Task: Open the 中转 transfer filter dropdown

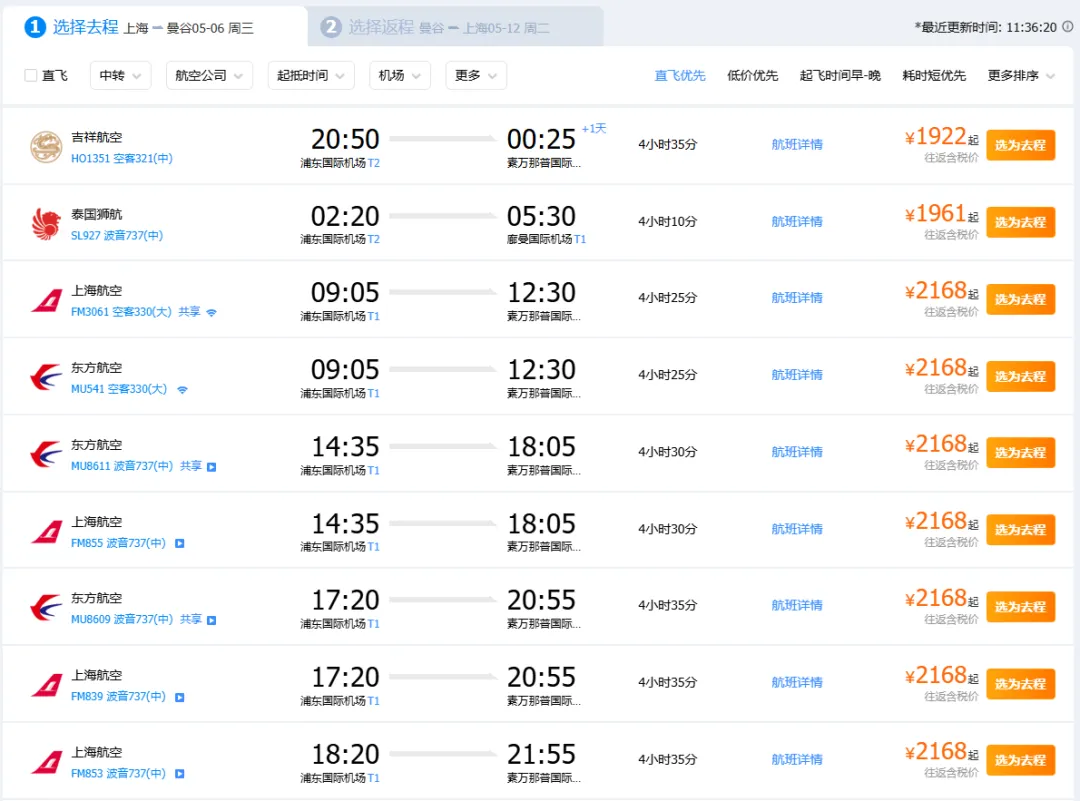Action: (x=121, y=76)
